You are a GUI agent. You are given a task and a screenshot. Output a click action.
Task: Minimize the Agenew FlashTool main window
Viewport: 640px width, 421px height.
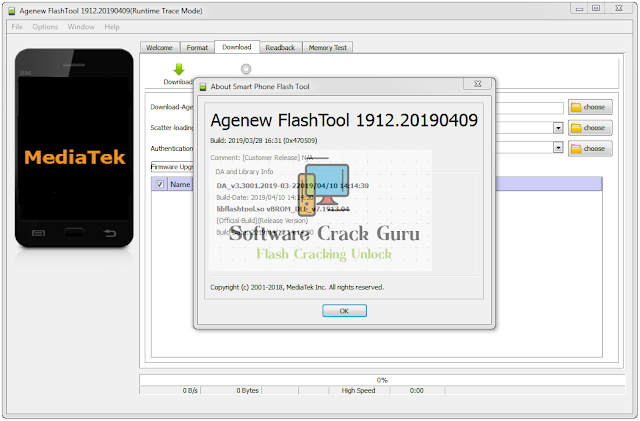pyautogui.click(x=579, y=8)
